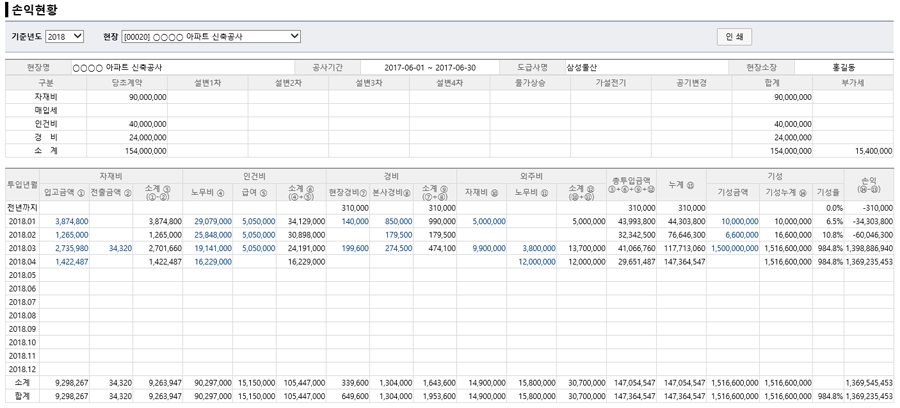Image resolution: width=900 pixels, height=408 pixels.
Task: Click 2018.02 기성금액 6,600,000 link
Action: (740, 234)
